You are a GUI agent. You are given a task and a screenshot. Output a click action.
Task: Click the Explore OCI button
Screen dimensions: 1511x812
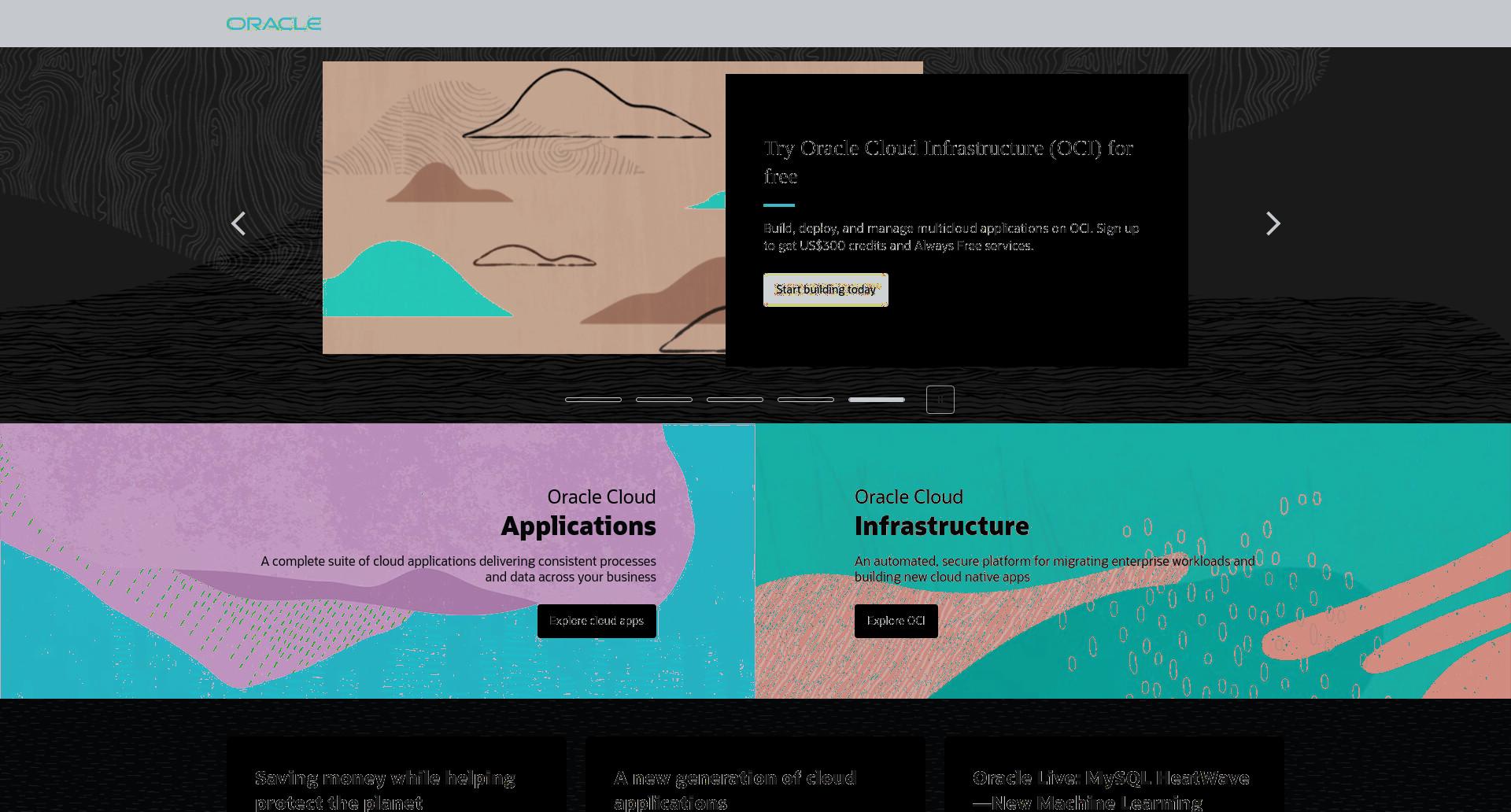click(896, 621)
